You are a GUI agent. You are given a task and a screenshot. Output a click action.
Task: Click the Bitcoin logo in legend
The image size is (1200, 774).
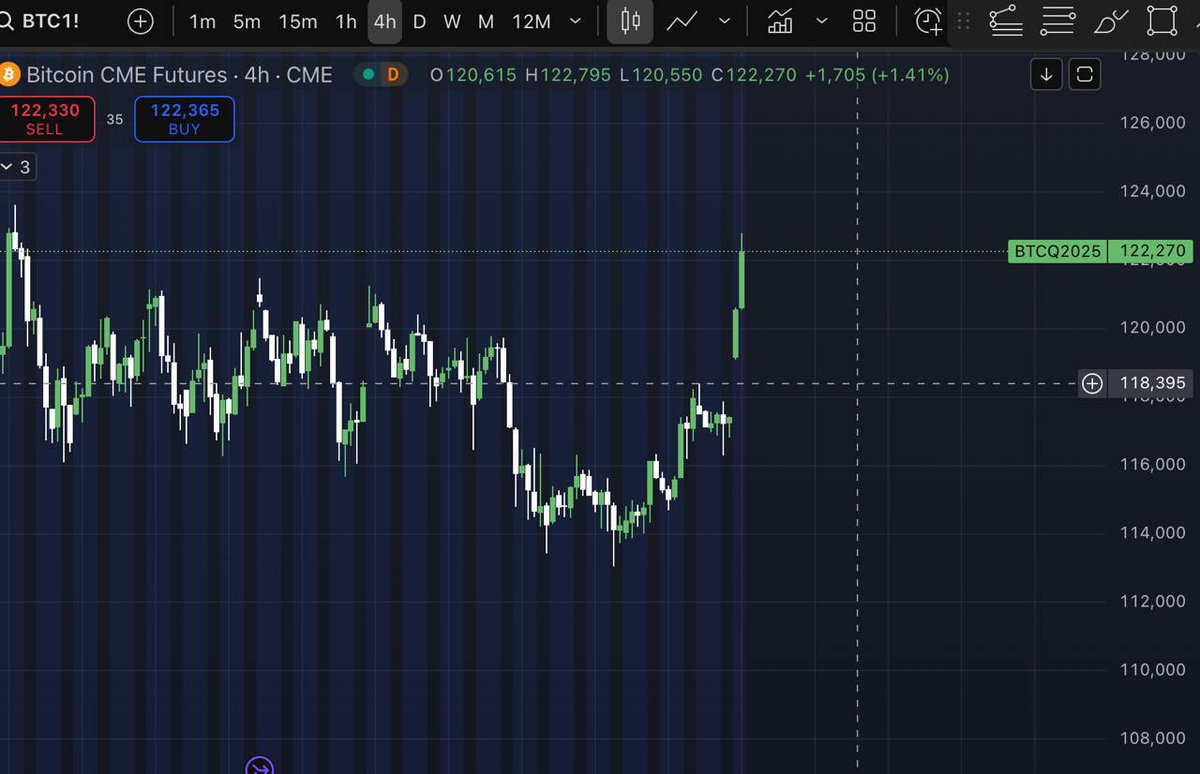pyautogui.click(x=11, y=75)
